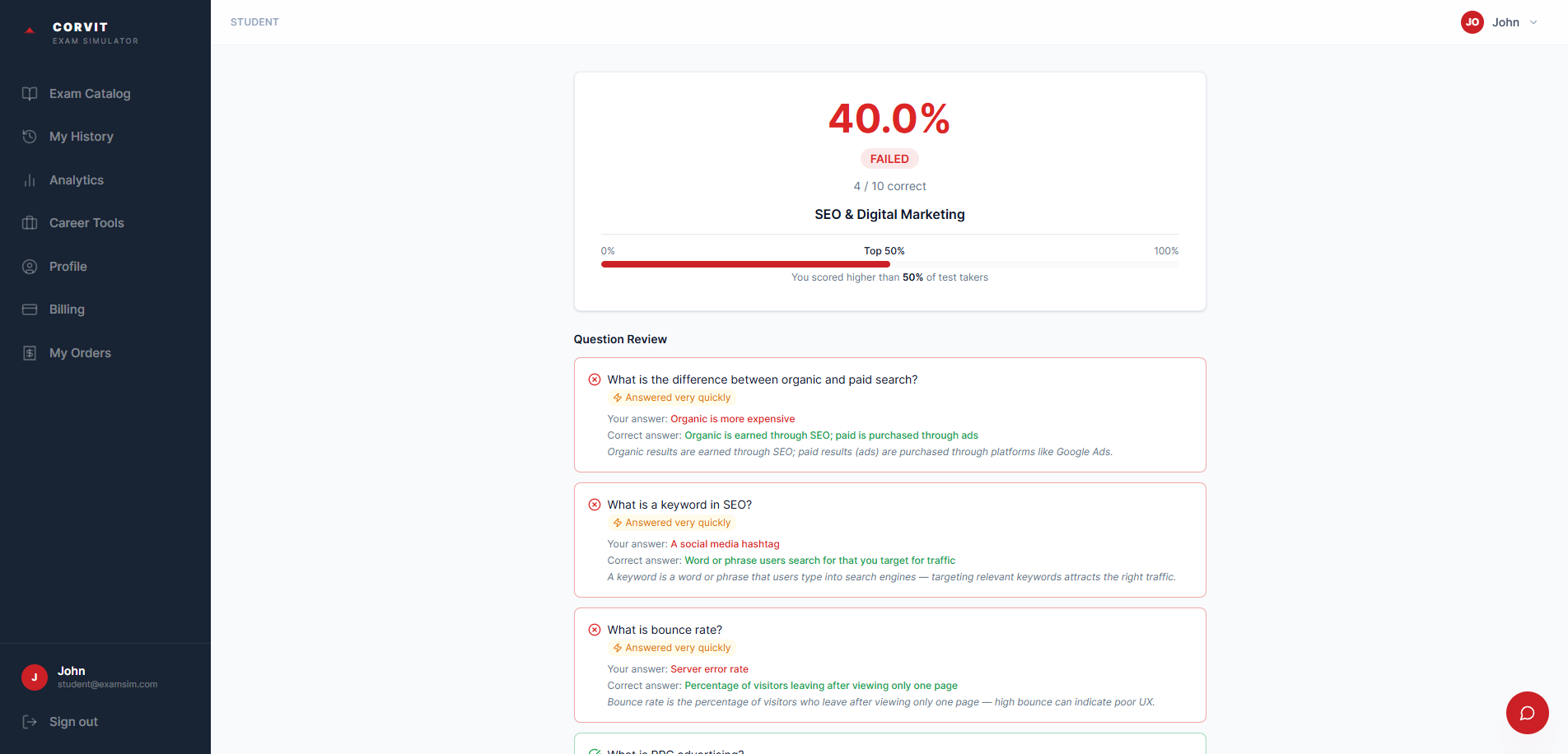Click the Sign out arrow icon

(x=30, y=722)
